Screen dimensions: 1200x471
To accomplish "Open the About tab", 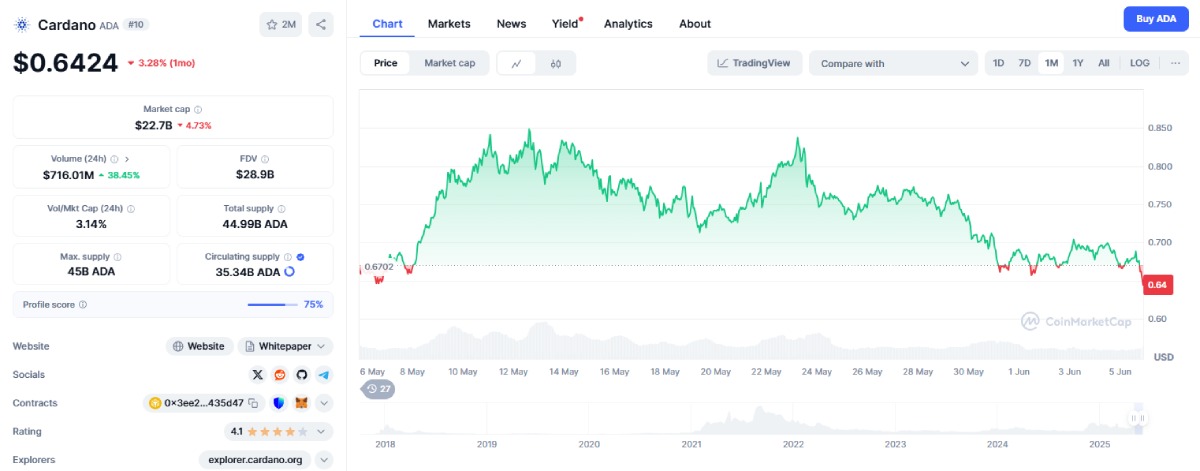I will [x=695, y=23].
